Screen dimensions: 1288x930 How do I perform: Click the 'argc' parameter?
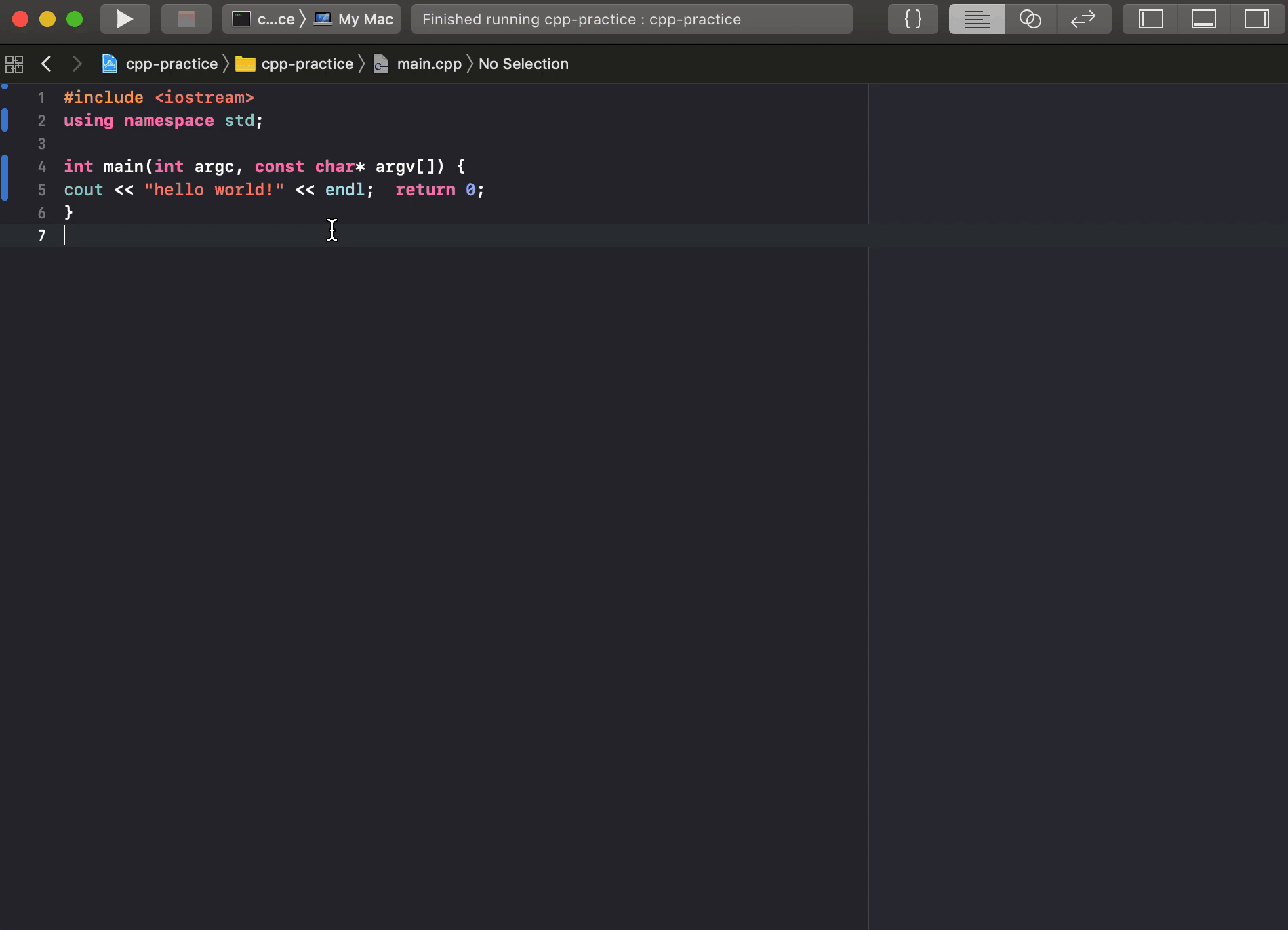point(214,167)
